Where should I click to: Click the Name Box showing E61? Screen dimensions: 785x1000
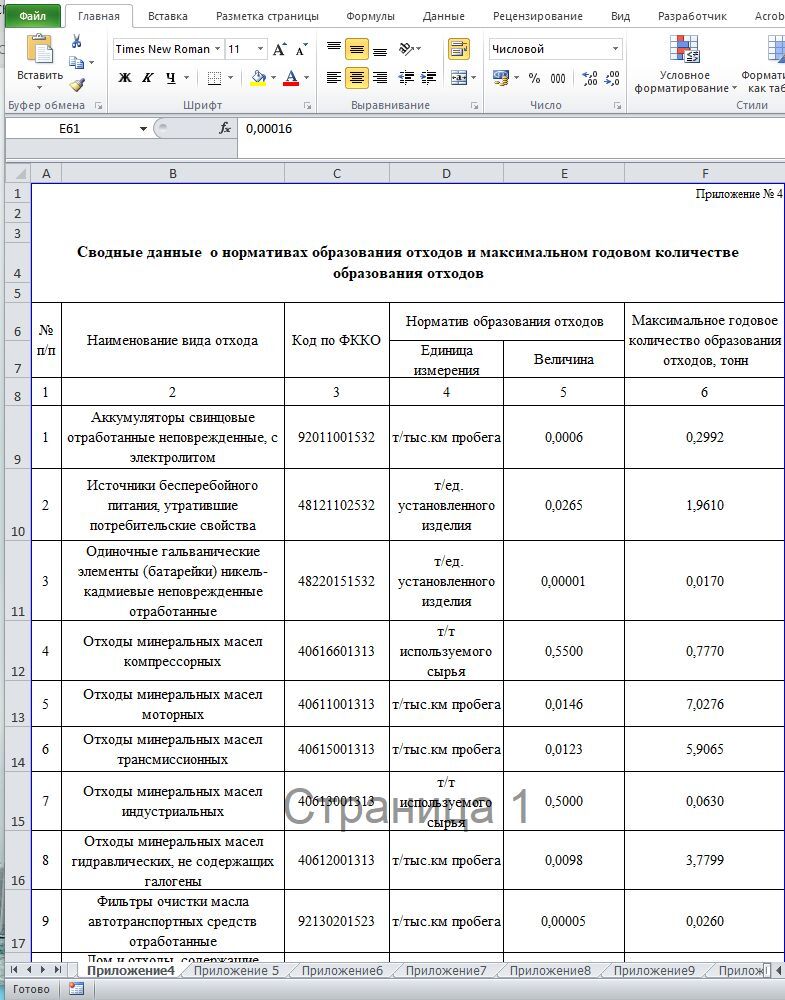70,129
